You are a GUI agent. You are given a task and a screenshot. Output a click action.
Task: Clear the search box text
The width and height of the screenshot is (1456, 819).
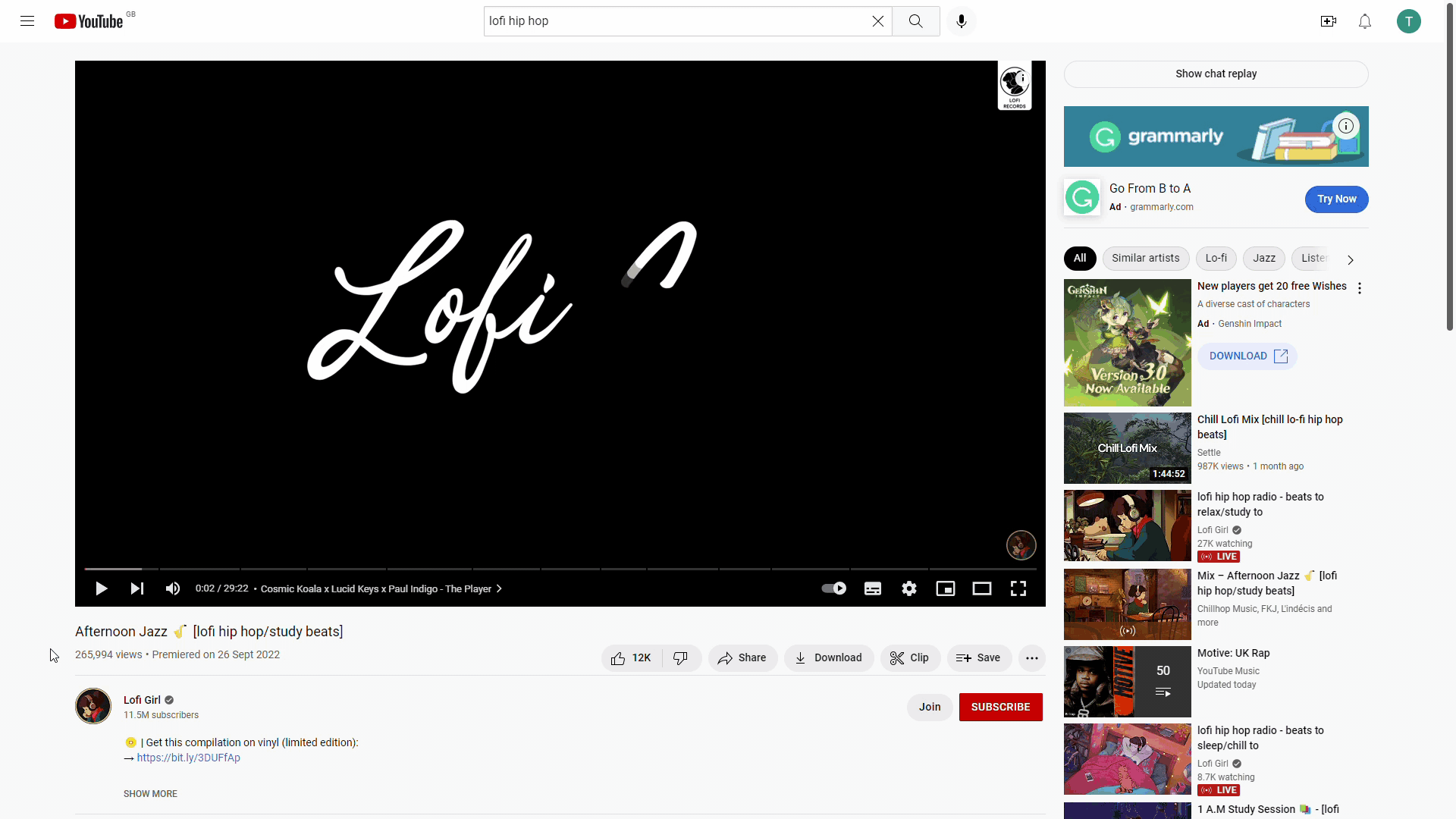877,21
